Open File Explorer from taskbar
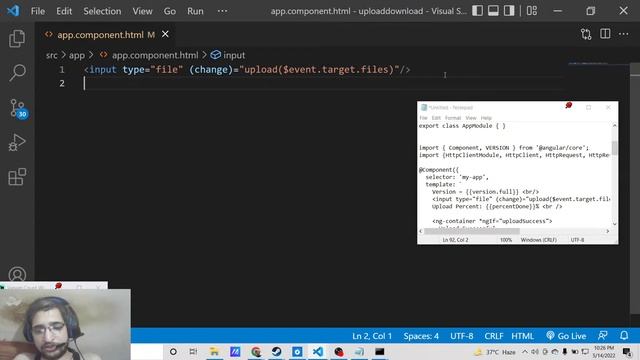This screenshot has height=360, width=640. coord(214,351)
